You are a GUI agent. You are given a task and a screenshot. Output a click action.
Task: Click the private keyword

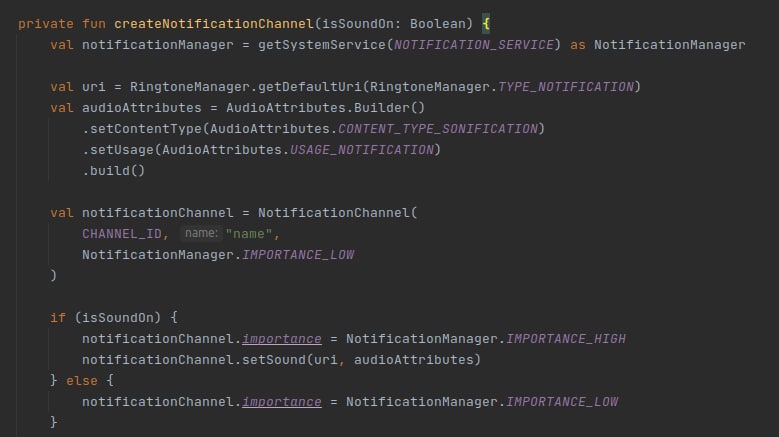pyautogui.click(x=46, y=24)
